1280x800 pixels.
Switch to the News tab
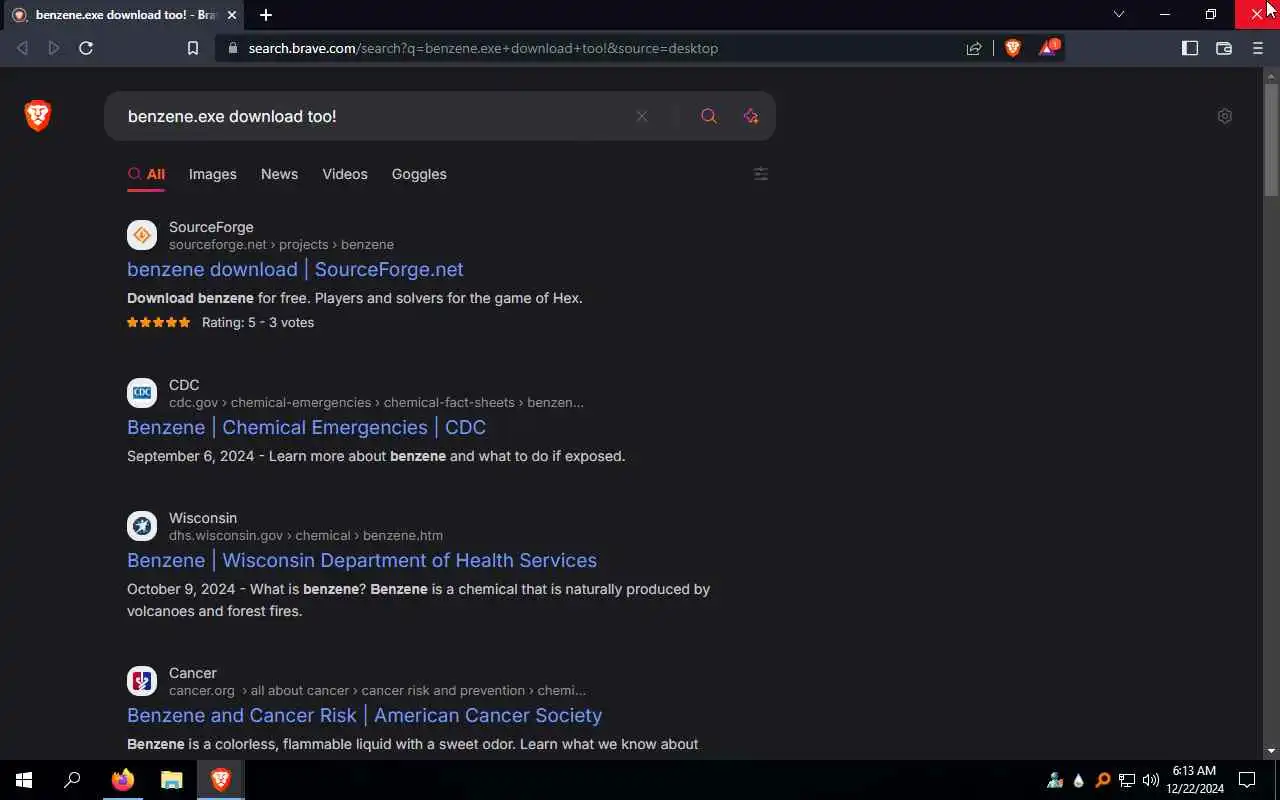(279, 174)
